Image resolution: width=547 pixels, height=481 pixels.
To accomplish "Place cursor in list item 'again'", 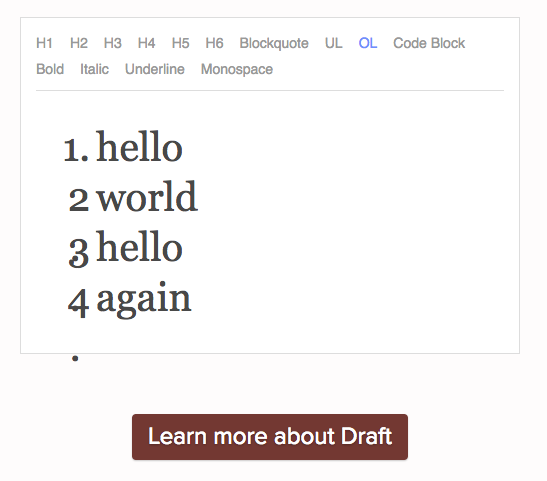I will click(x=144, y=299).
